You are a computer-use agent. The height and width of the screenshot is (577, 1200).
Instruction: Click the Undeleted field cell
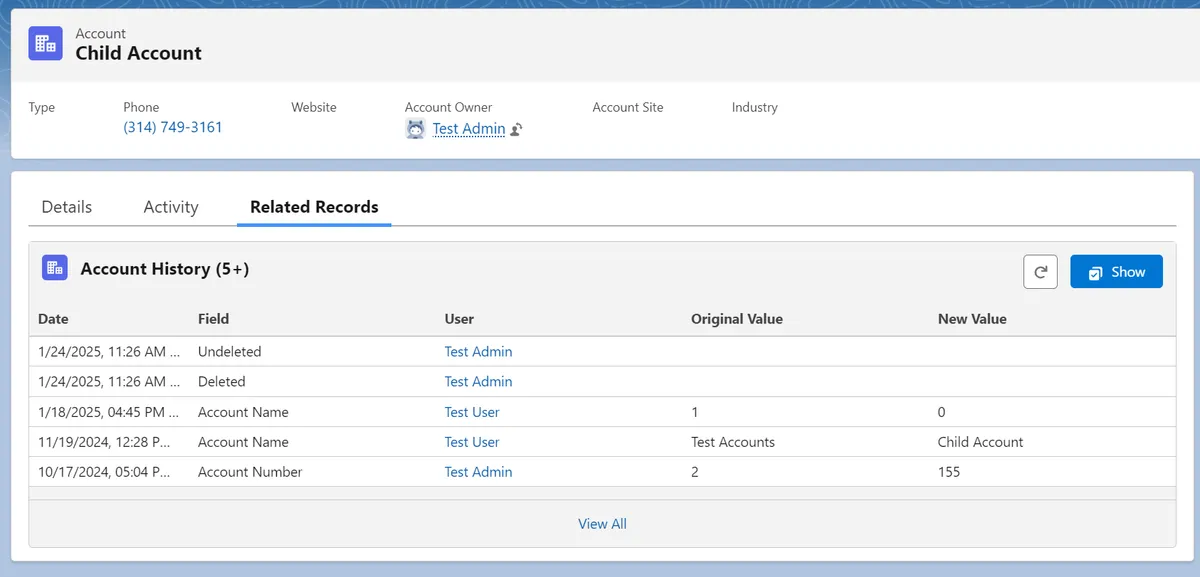[x=229, y=352]
